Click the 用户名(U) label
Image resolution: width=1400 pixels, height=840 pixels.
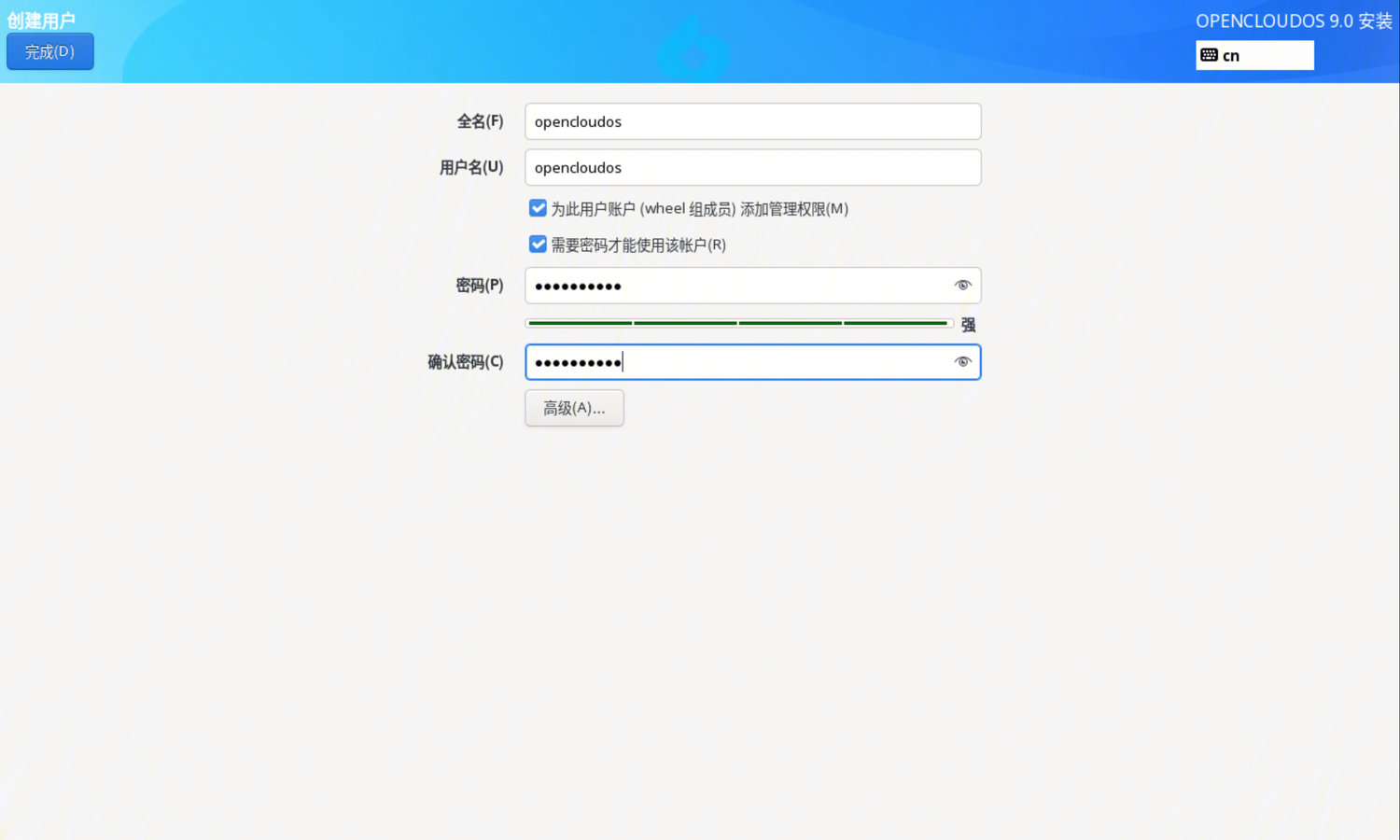point(471,167)
